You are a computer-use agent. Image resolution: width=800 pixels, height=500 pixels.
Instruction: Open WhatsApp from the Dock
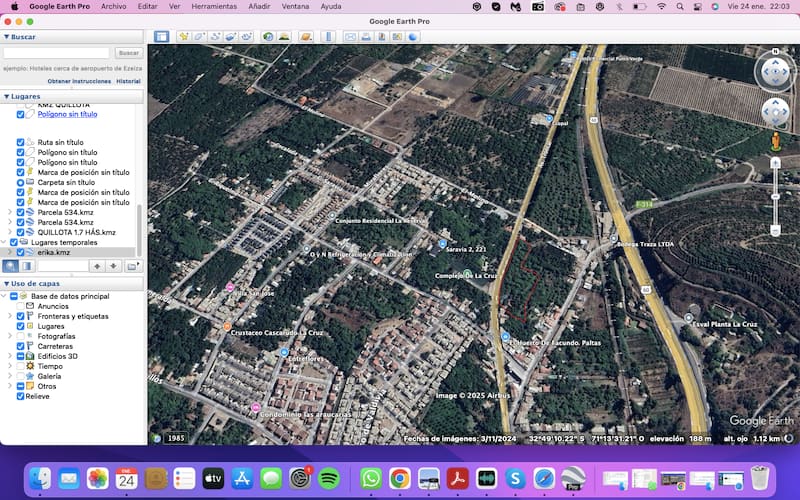point(371,479)
